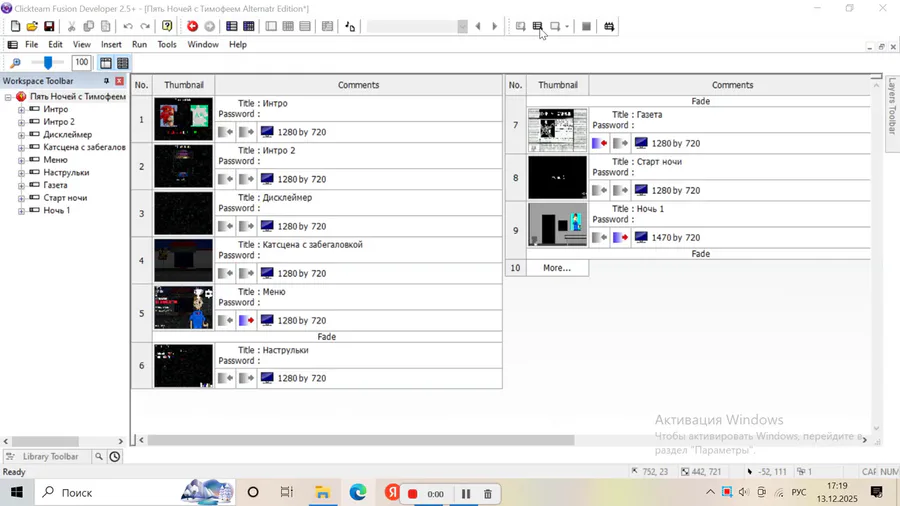Open the Tools menu
The image size is (900, 506).
[x=167, y=44]
